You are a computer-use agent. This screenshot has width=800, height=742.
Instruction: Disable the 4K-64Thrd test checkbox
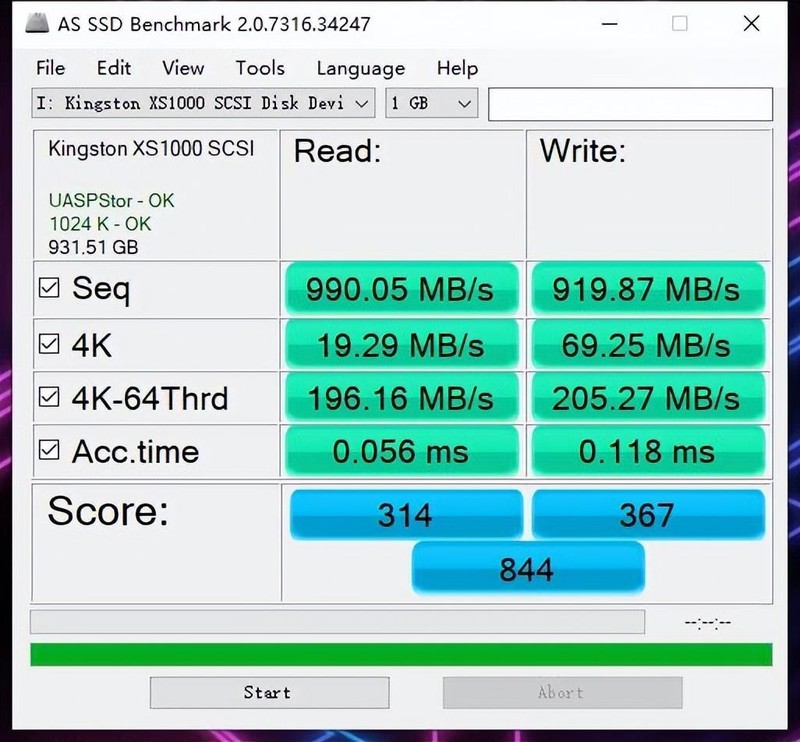pyautogui.click(x=49, y=397)
